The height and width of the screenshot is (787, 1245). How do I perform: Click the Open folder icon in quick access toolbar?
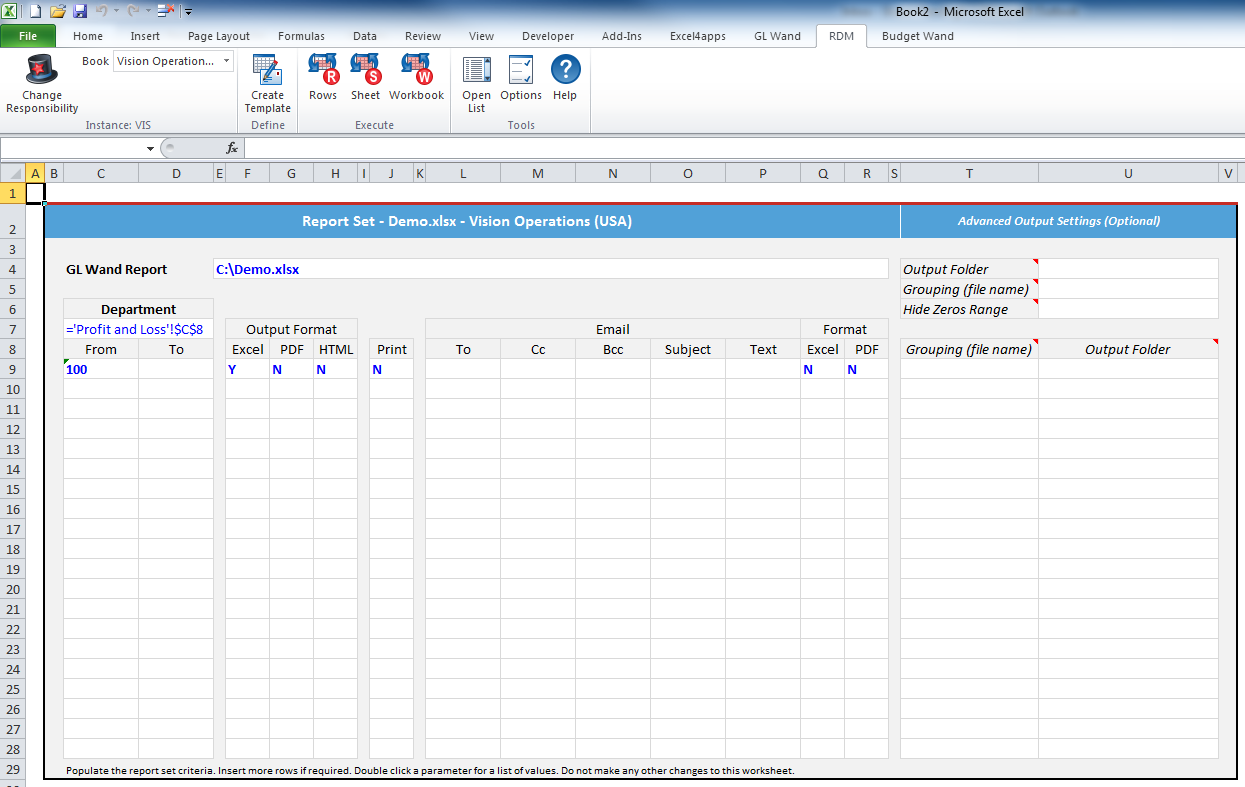click(x=58, y=11)
